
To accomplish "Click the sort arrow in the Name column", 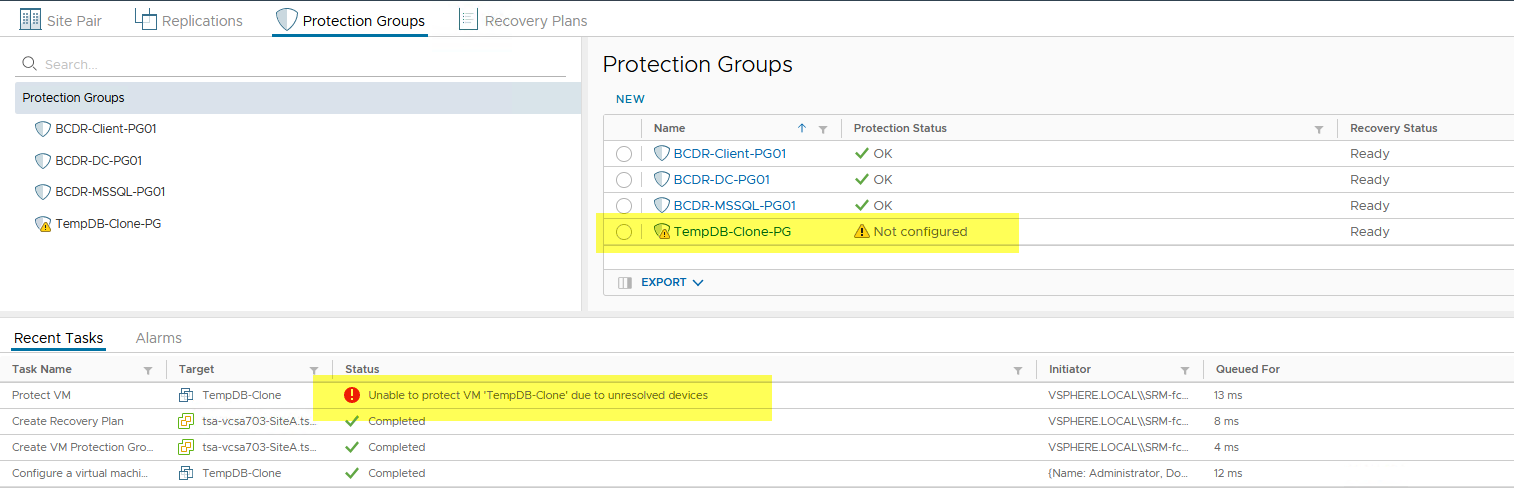I will tap(802, 128).
